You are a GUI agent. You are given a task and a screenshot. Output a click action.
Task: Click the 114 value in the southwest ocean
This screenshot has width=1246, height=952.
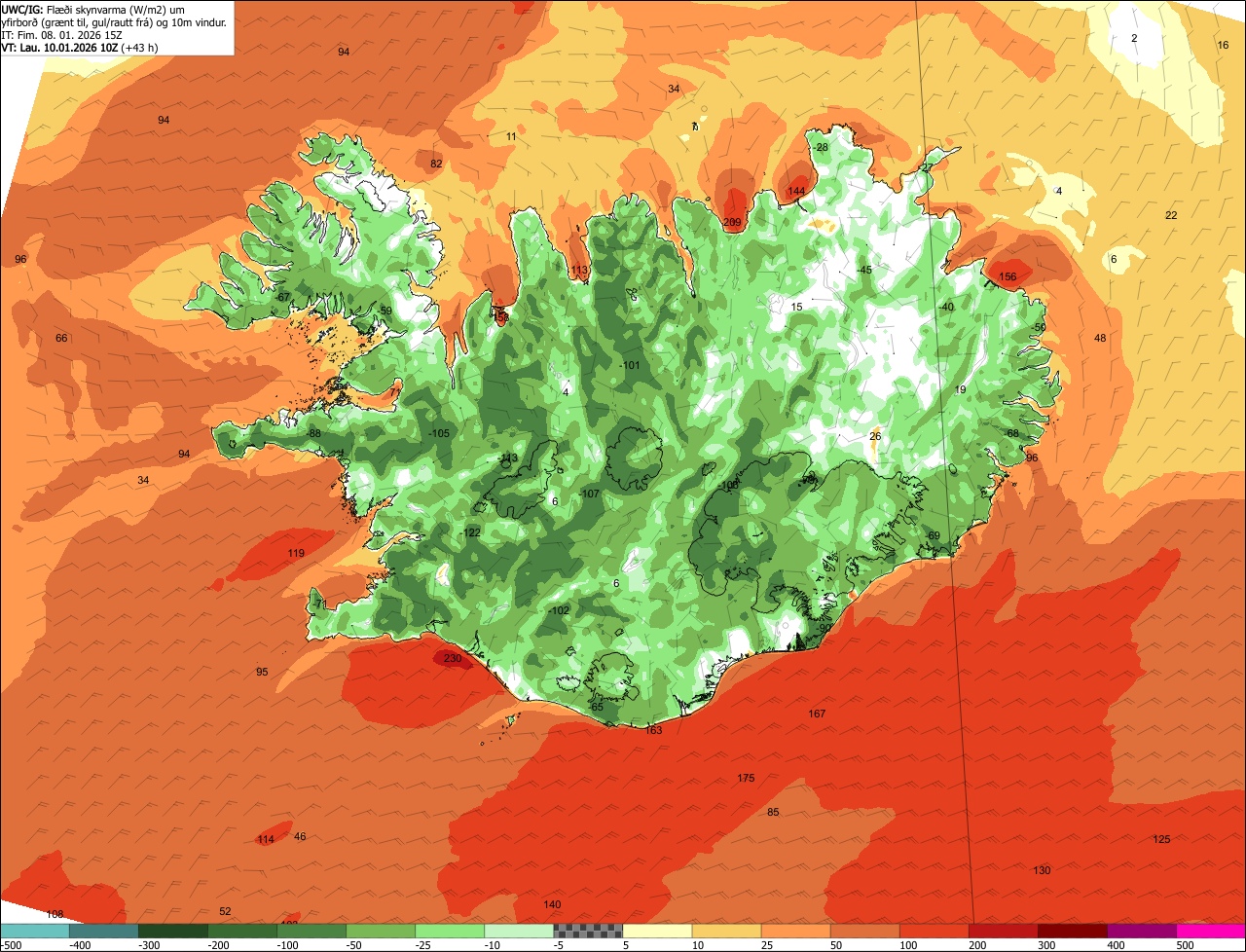(x=266, y=839)
